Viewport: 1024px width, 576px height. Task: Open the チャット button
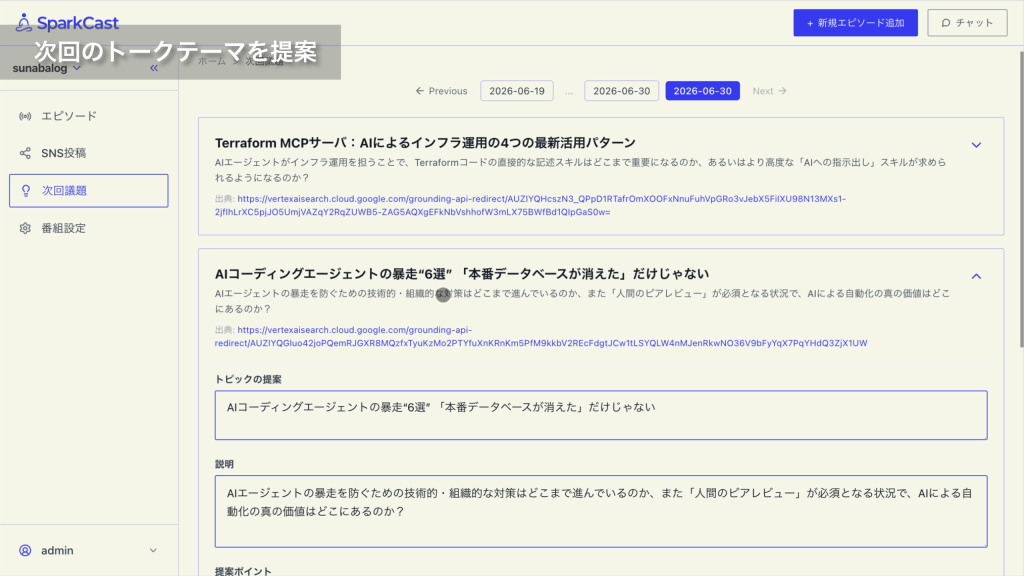[967, 23]
